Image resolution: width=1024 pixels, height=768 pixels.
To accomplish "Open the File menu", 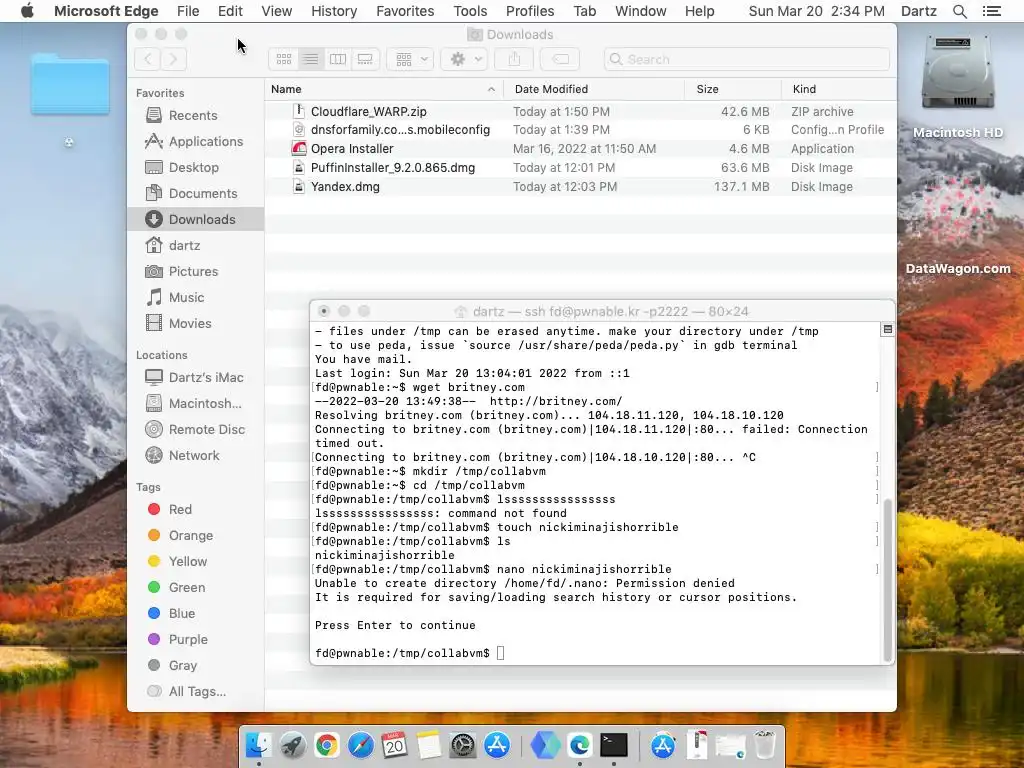I will pyautogui.click(x=188, y=11).
